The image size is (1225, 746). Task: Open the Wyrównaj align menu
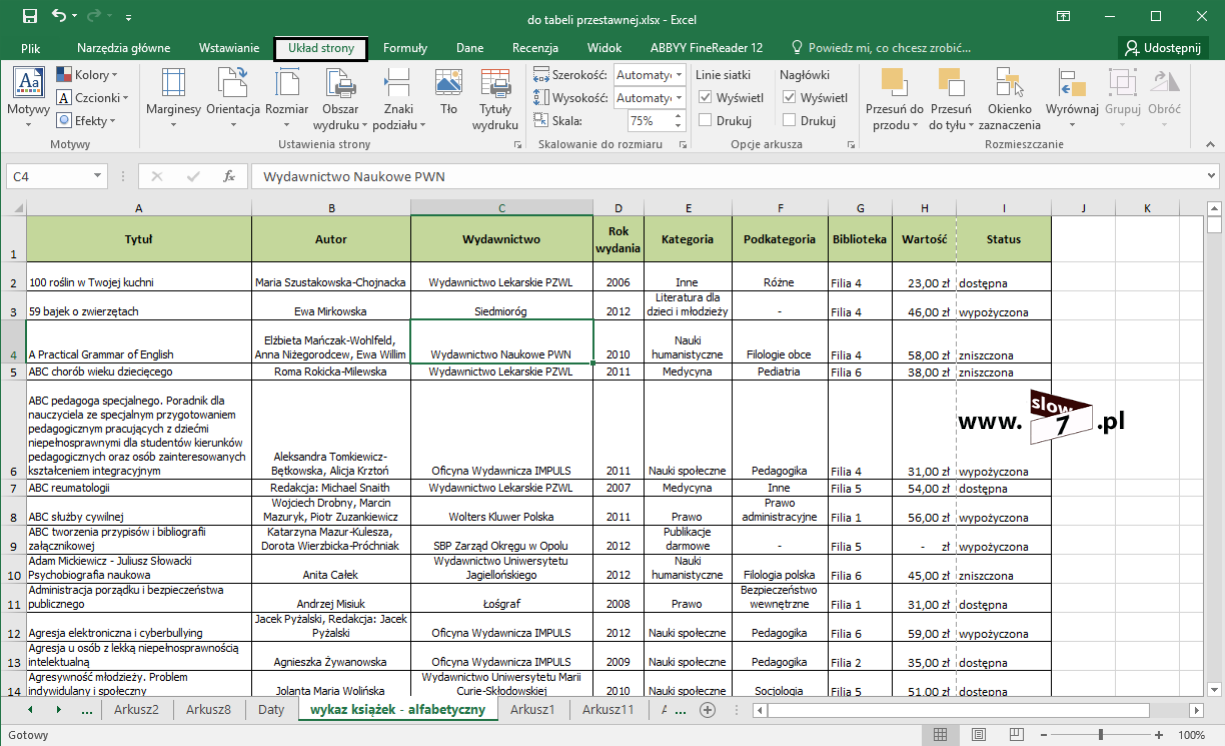pos(1072,97)
